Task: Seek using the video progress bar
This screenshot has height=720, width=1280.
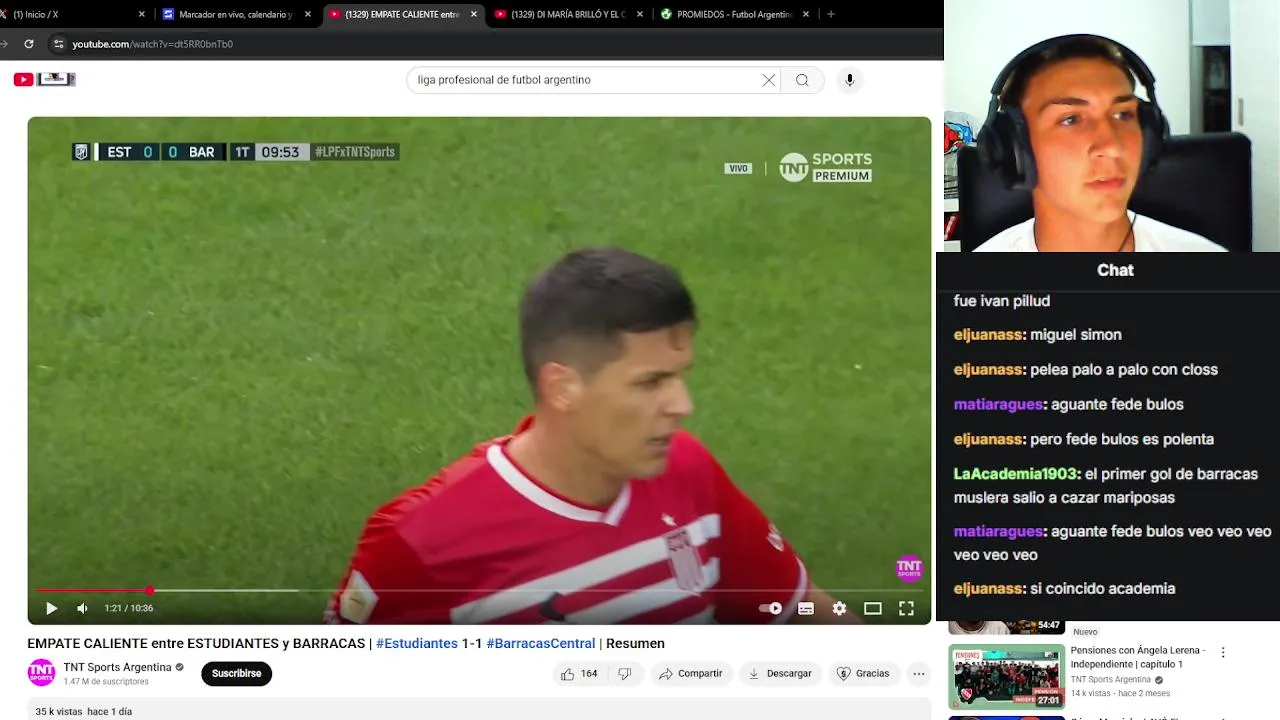Action: click(479, 591)
